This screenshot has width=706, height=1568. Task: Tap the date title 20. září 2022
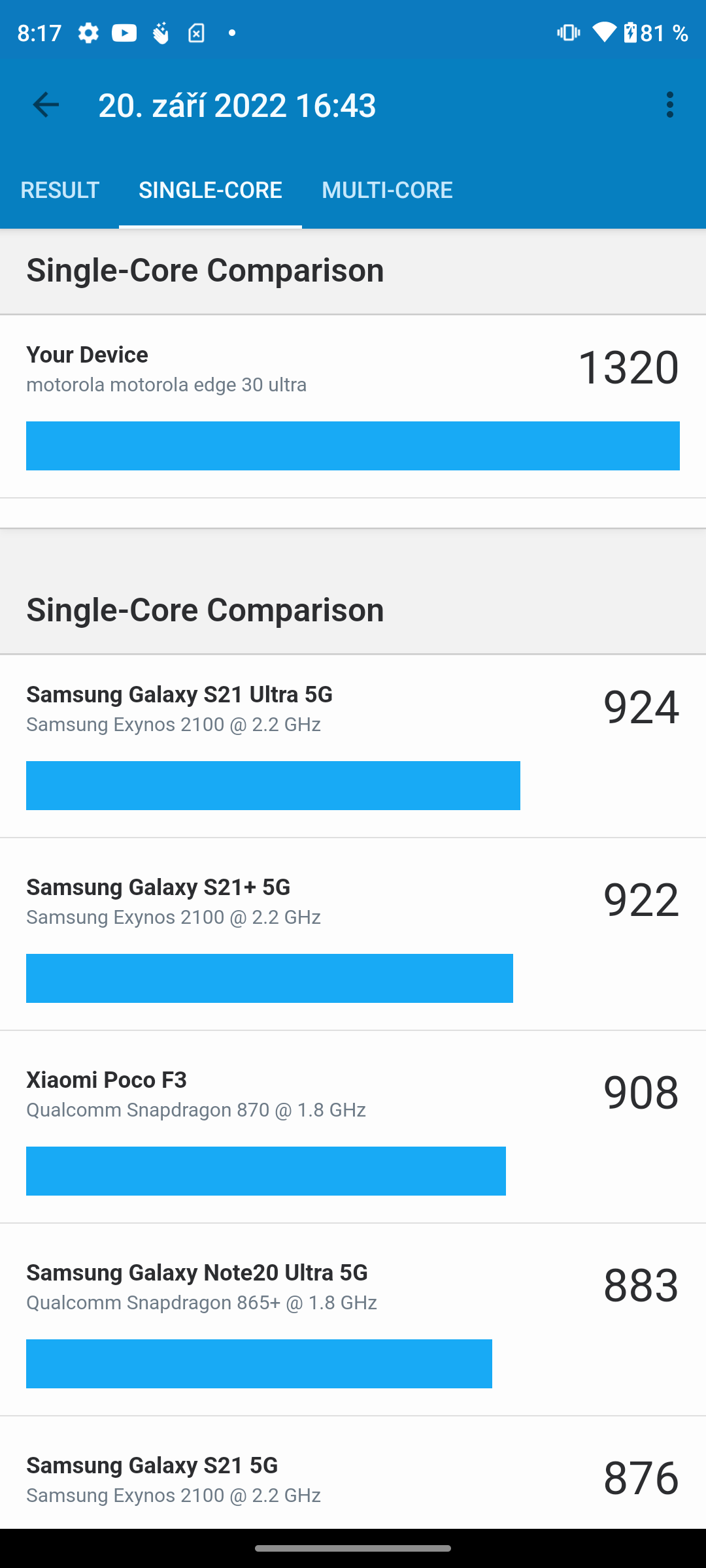pos(237,105)
